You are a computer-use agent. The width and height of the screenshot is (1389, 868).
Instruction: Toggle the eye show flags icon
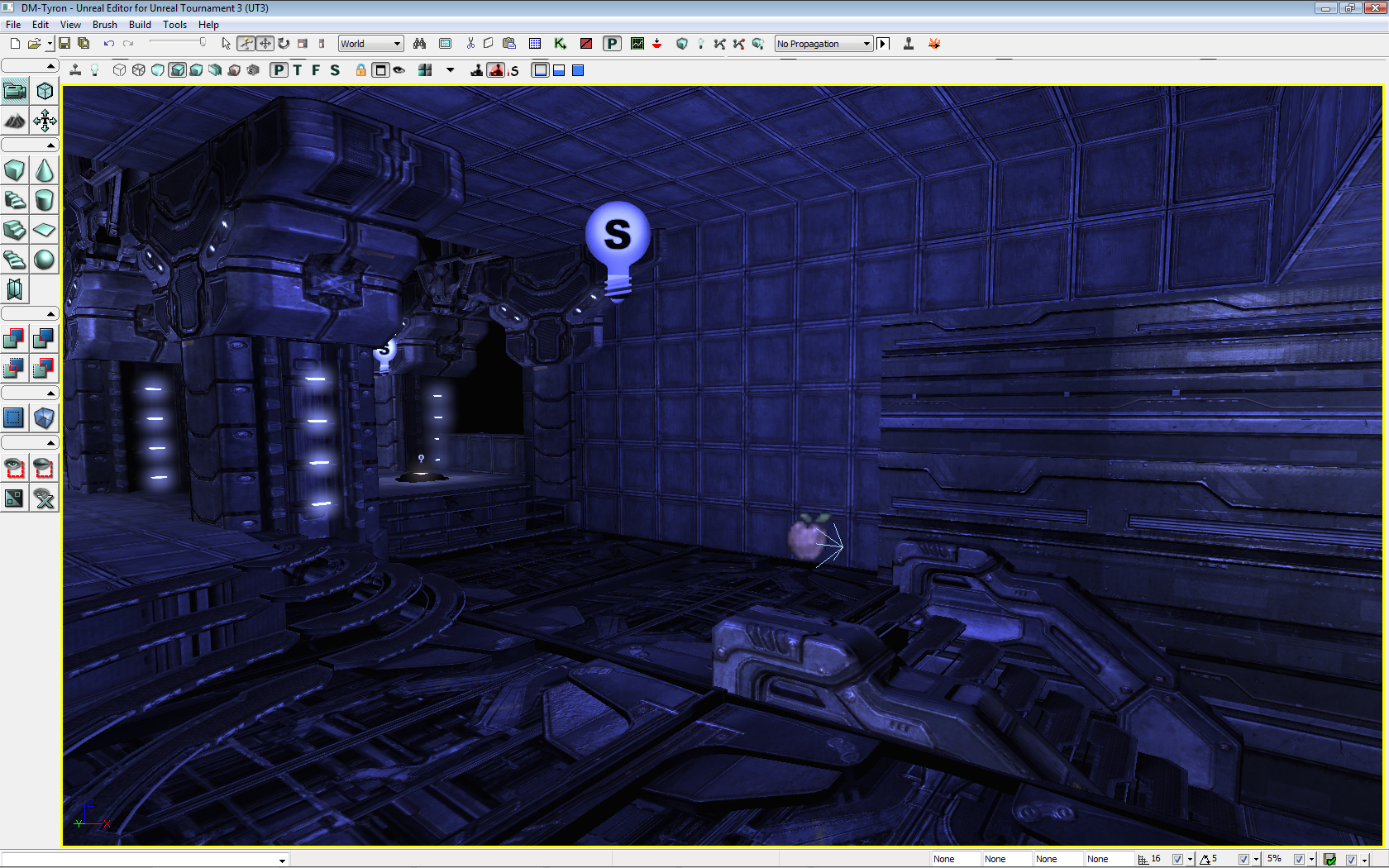[399, 70]
